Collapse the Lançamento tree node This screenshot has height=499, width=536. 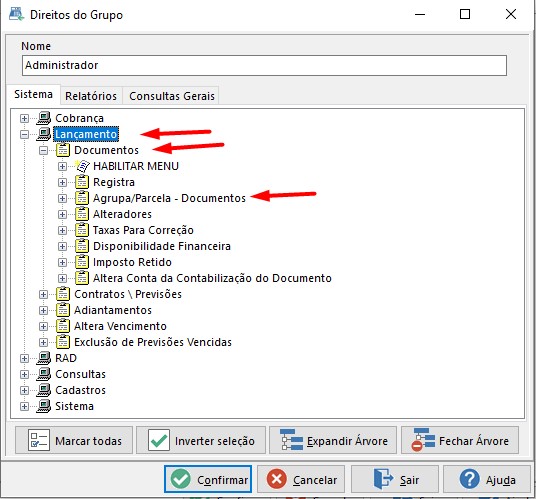point(24,135)
